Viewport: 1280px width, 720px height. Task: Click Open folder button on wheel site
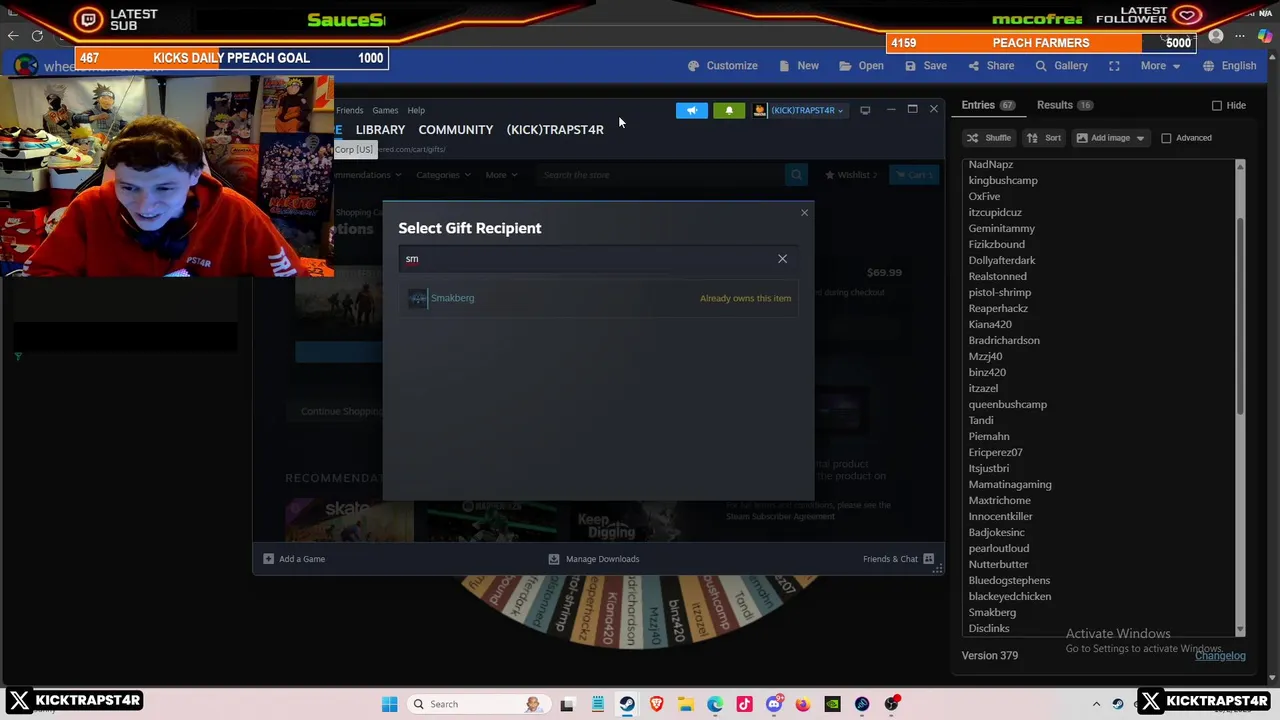[x=861, y=66]
